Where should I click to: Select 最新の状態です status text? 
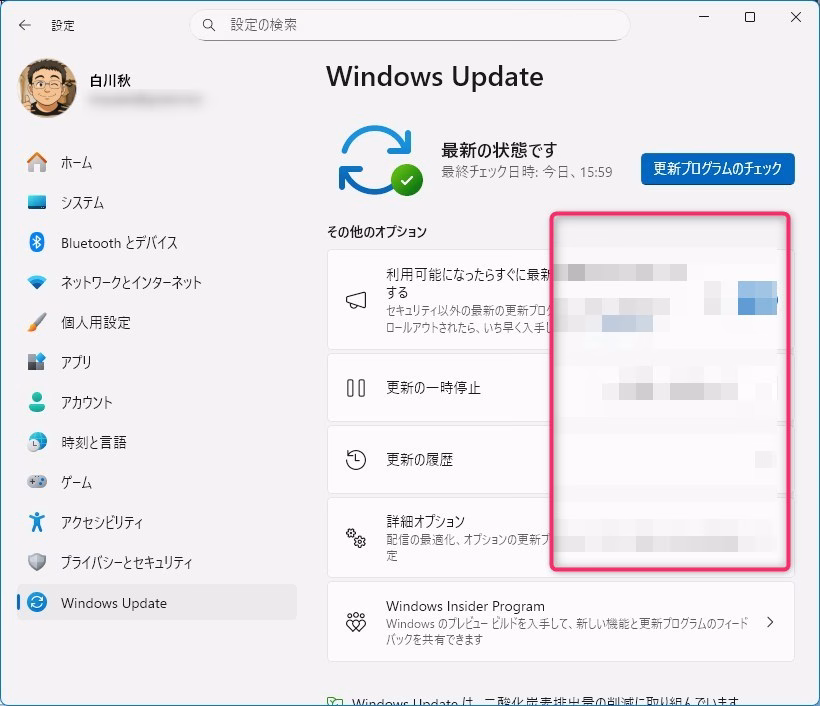(x=499, y=150)
